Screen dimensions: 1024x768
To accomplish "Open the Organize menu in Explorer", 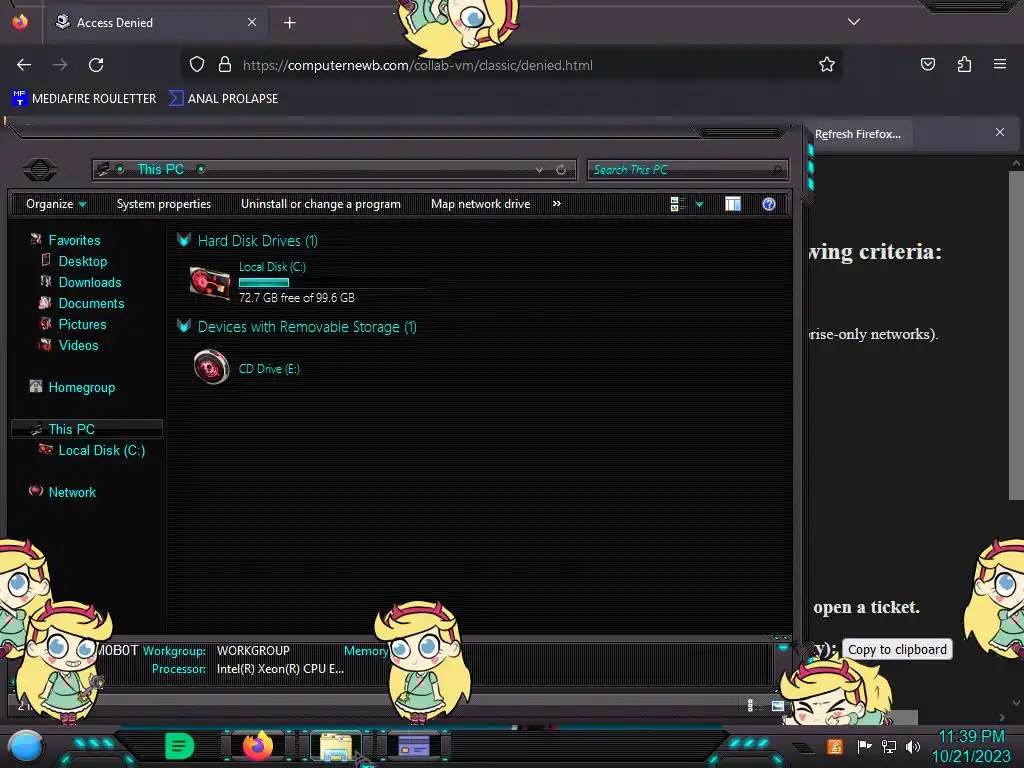I will pos(56,204).
